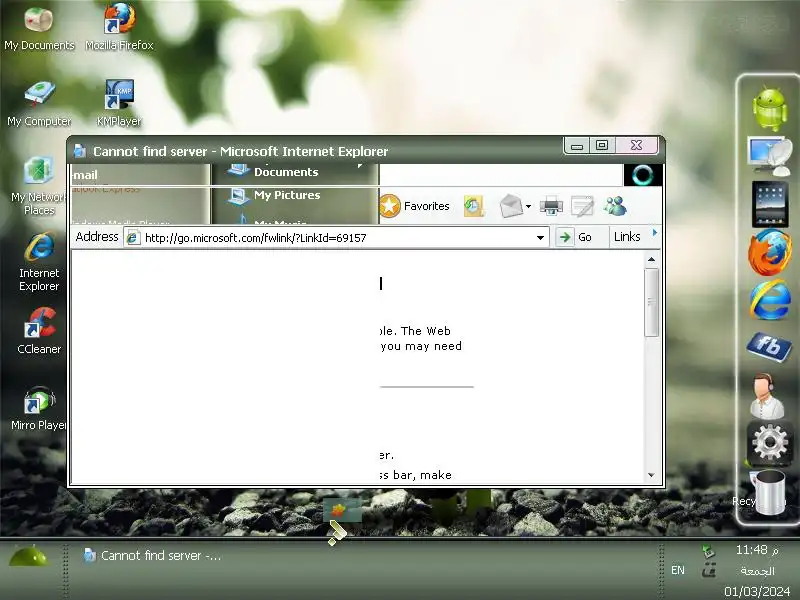800x600 pixels.
Task: Click the Go button
Action: pyautogui.click(x=575, y=237)
